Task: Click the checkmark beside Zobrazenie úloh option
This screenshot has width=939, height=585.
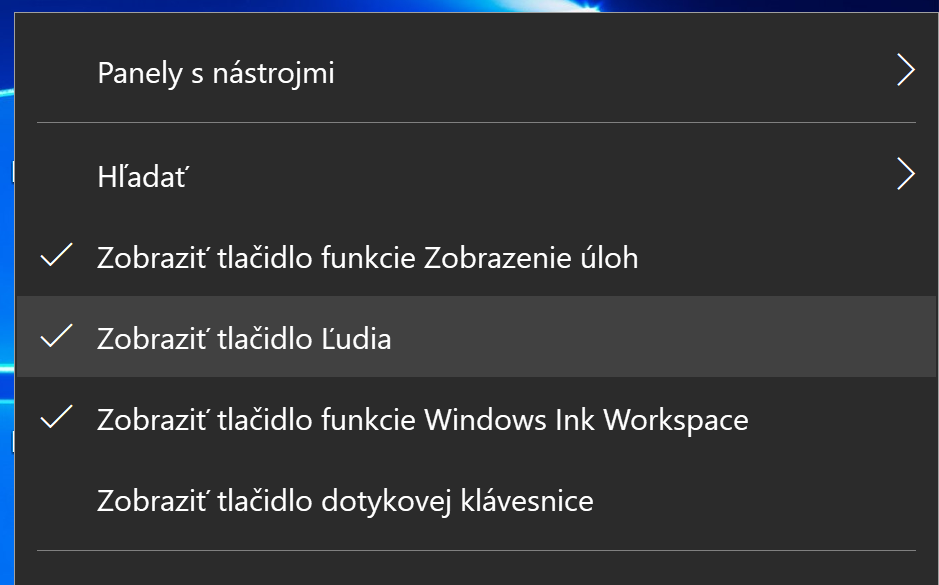Action: click(x=56, y=254)
